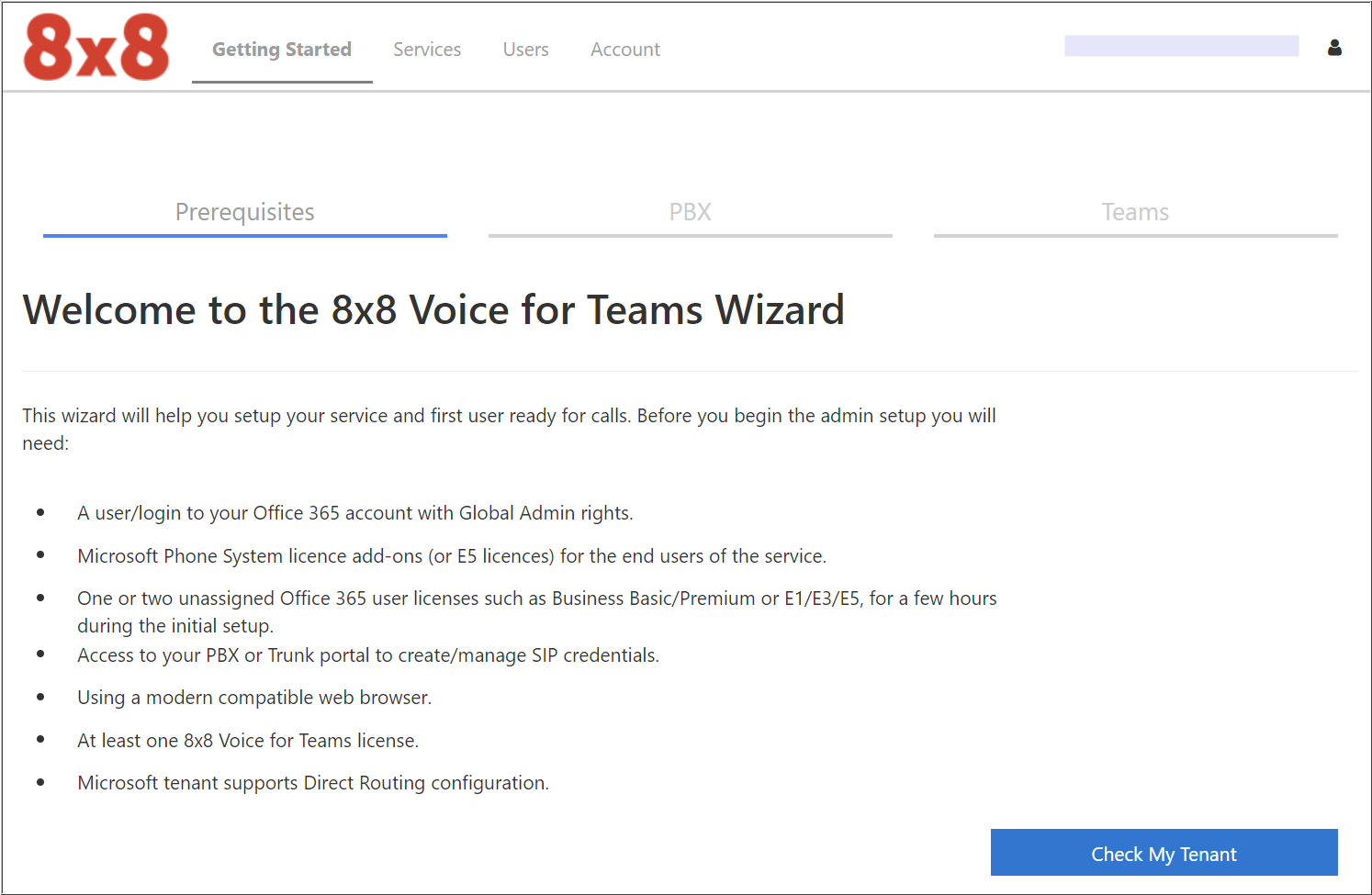Click the highlighted field in the header
Screen dimensions: 1372x895
click(1181, 45)
